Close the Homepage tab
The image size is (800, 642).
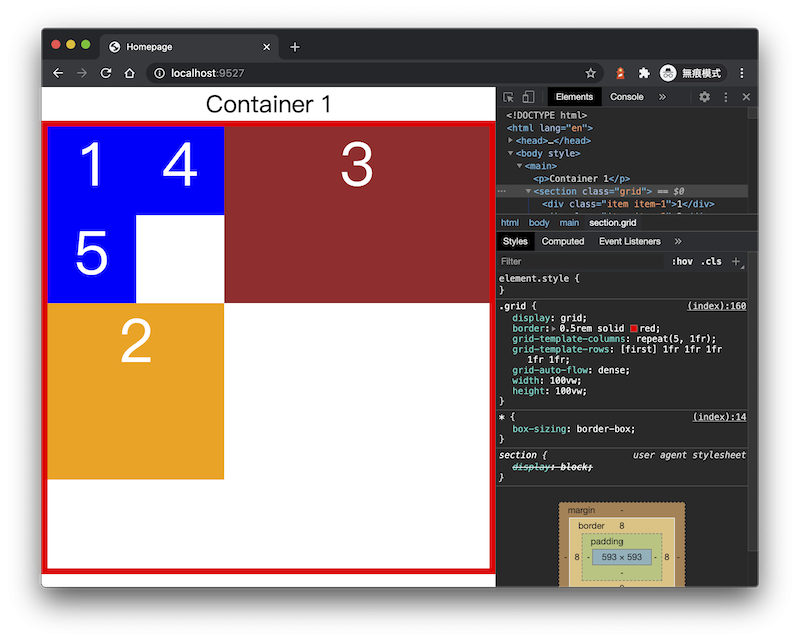(x=266, y=47)
